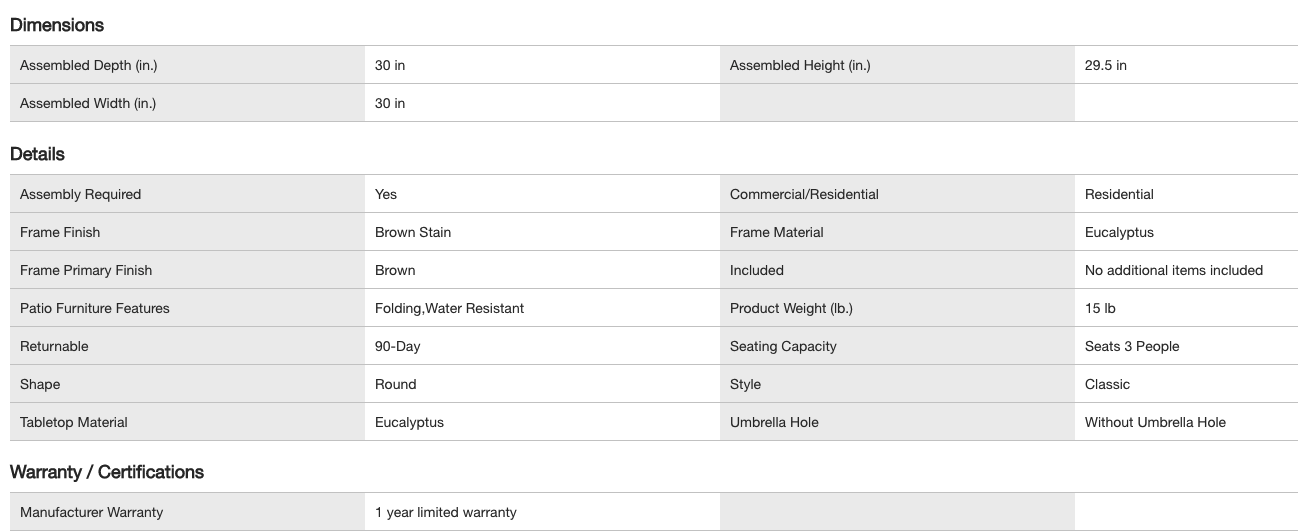Image resolution: width=1298 pixels, height=532 pixels.
Task: Click the Details section heading
Action: pos(37,154)
